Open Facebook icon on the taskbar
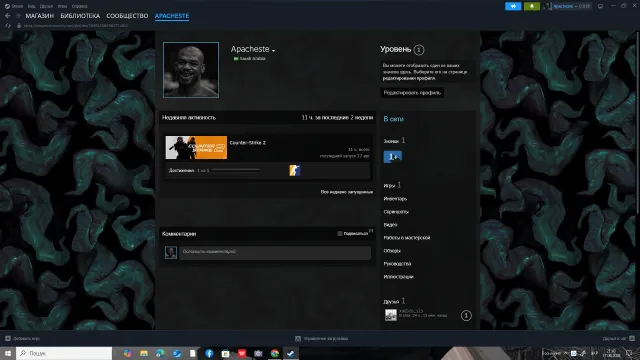This screenshot has height=360, width=640. point(209,353)
